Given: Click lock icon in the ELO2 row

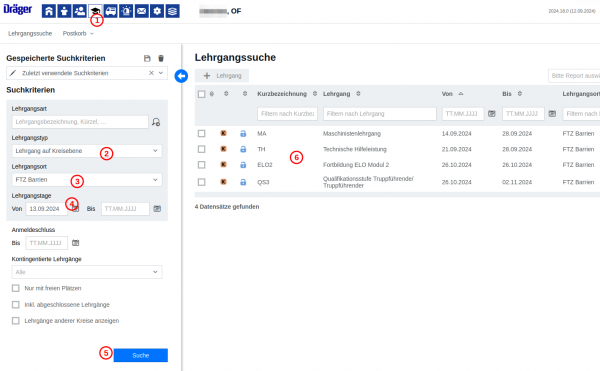Looking at the screenshot, I should click(x=243, y=165).
